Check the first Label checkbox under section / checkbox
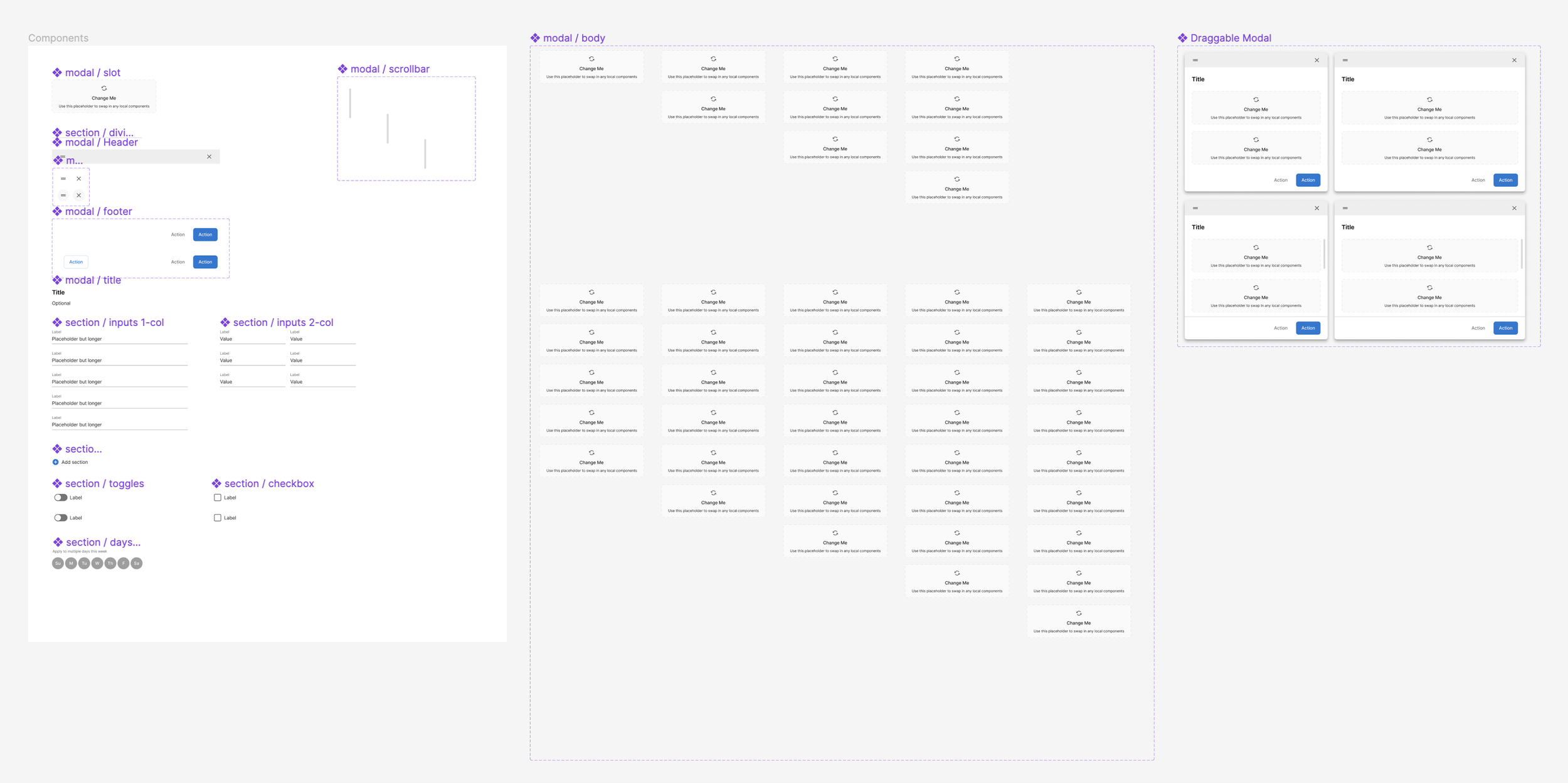This screenshot has width=1568, height=783. click(218, 498)
